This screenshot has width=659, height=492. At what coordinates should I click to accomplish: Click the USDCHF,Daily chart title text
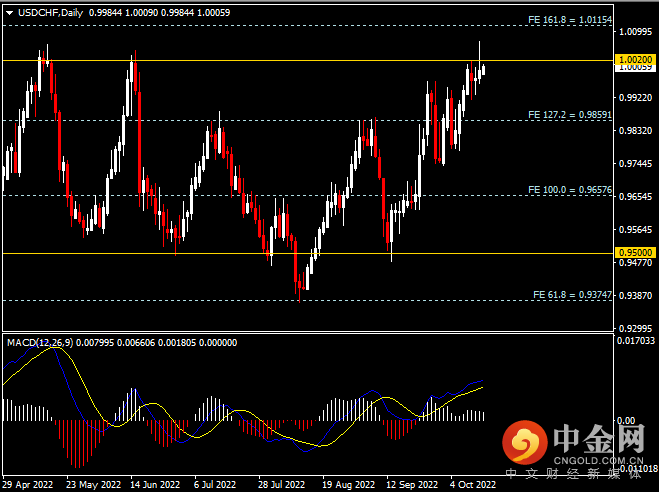(50, 13)
